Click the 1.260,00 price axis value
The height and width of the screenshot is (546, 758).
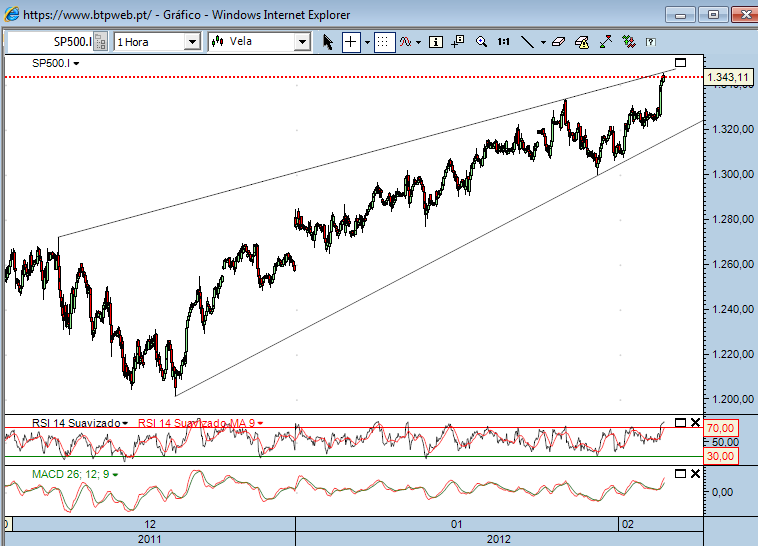point(733,265)
